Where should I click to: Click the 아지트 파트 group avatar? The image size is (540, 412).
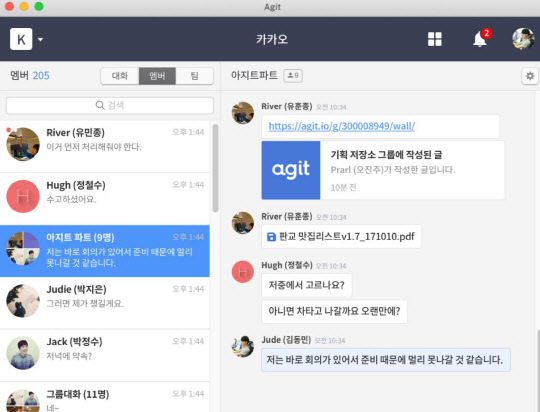coord(23,248)
